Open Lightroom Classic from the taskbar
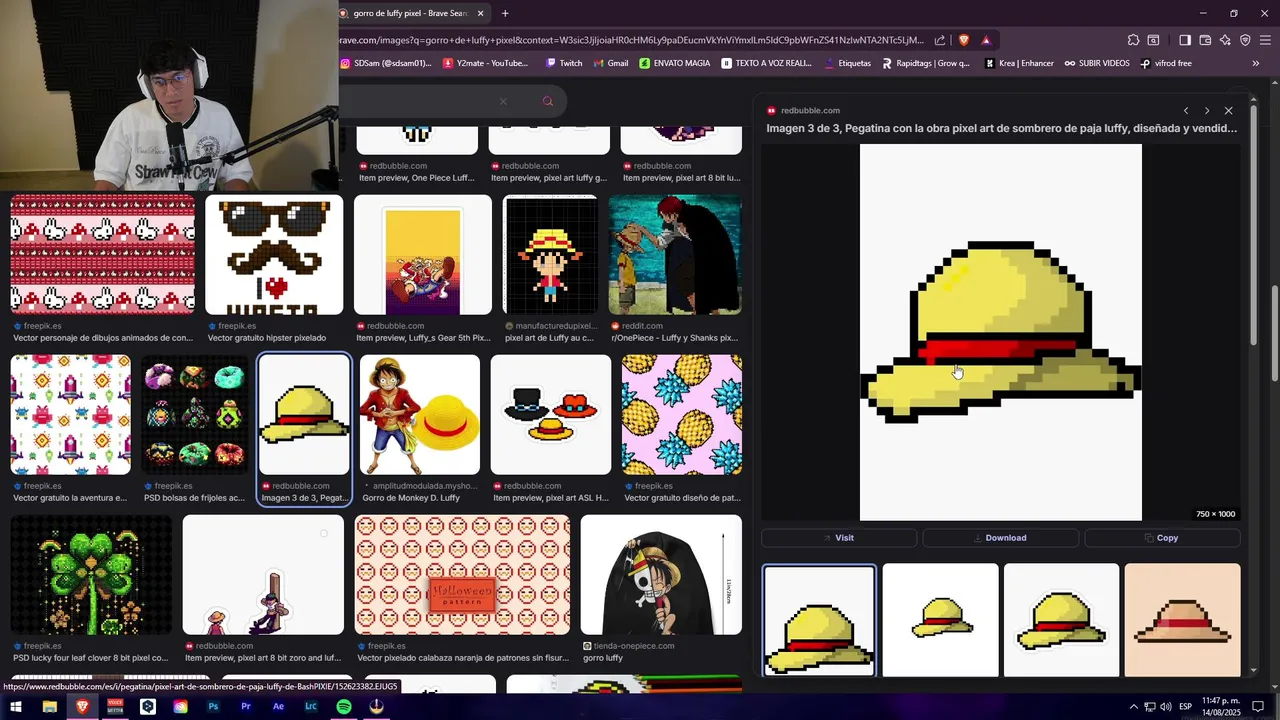This screenshot has width=1280, height=720. [x=311, y=707]
